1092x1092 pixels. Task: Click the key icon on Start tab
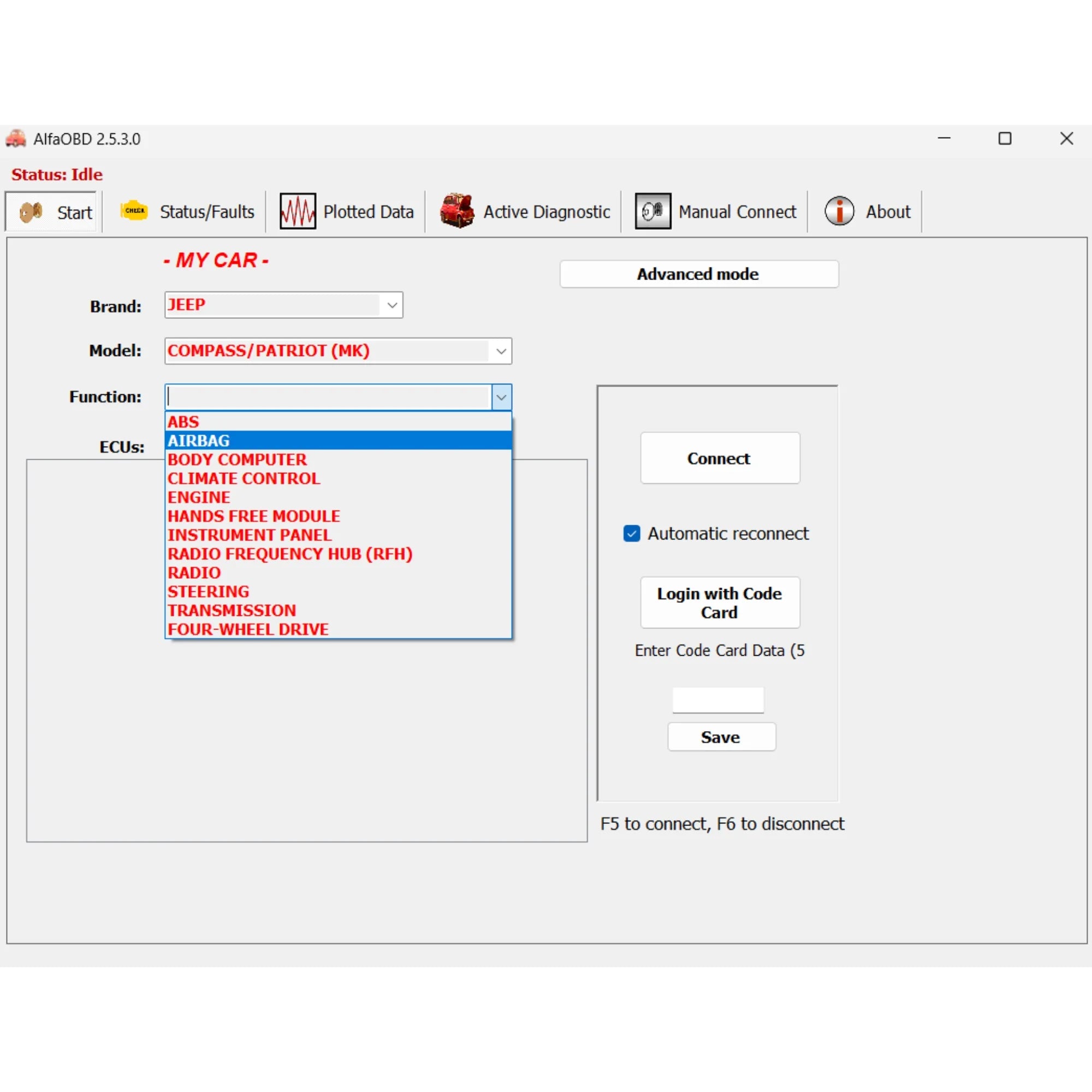(31, 212)
